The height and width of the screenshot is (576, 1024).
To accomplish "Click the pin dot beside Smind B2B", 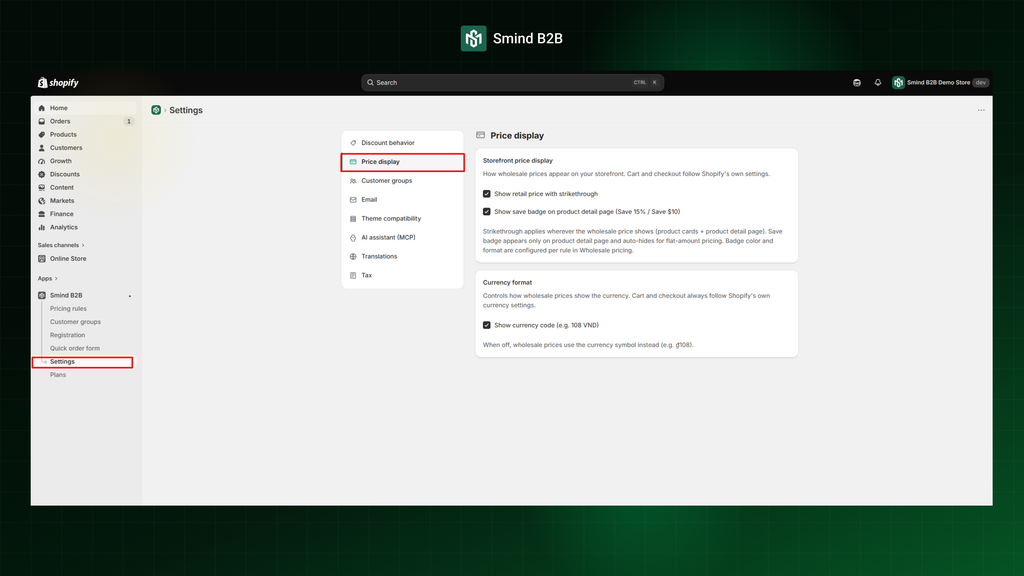I will [130, 296].
